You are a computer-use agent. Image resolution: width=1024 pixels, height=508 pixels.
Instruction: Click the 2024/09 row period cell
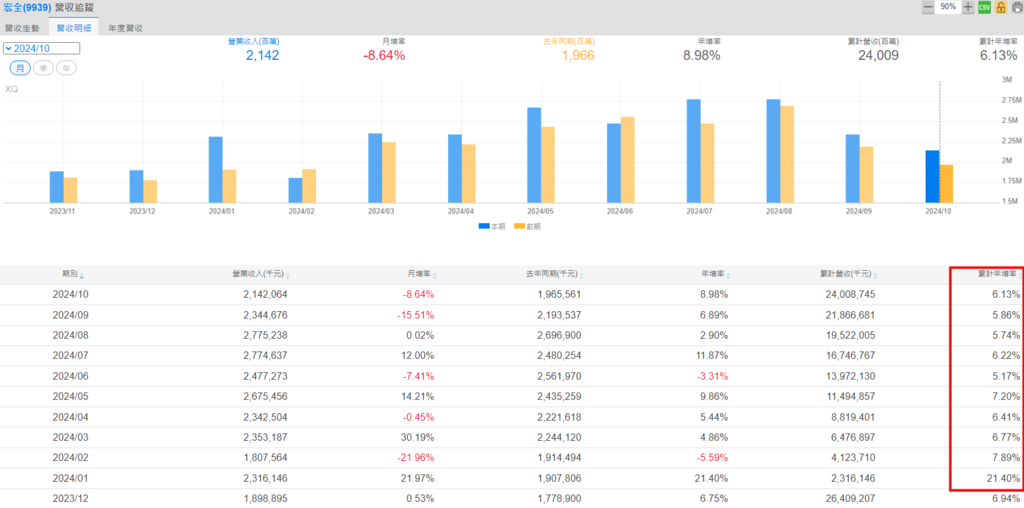coord(69,315)
